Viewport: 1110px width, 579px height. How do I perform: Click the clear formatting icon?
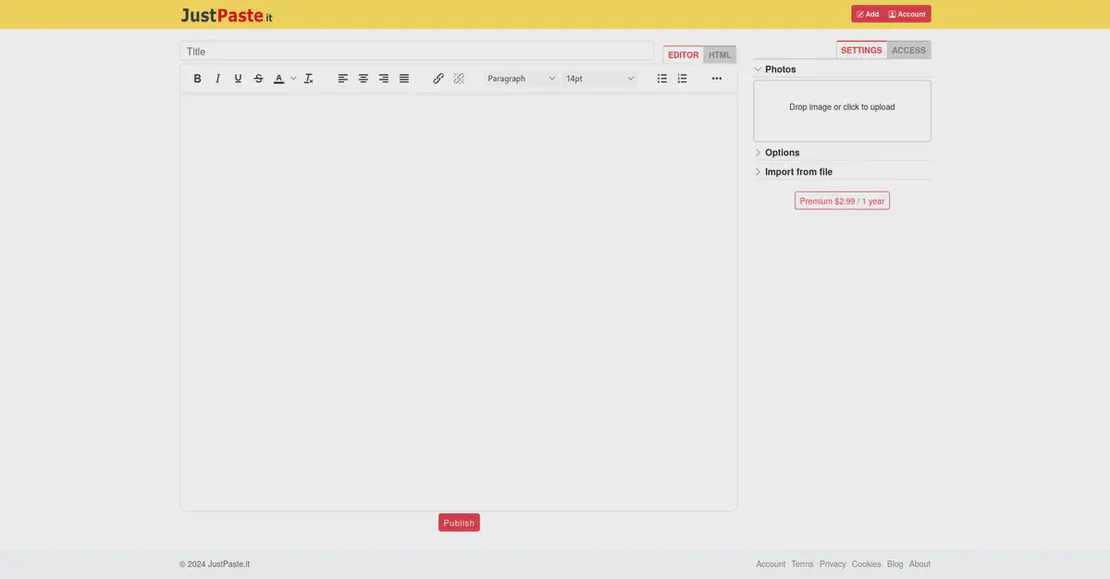coord(309,78)
